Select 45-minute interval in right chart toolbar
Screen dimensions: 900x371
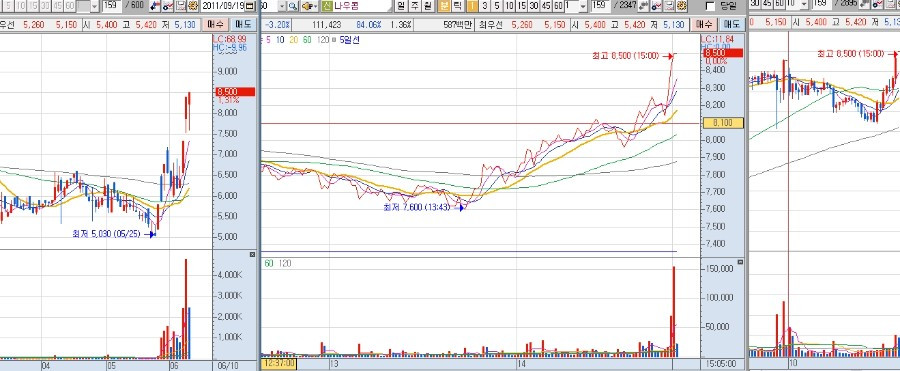click(x=767, y=4)
